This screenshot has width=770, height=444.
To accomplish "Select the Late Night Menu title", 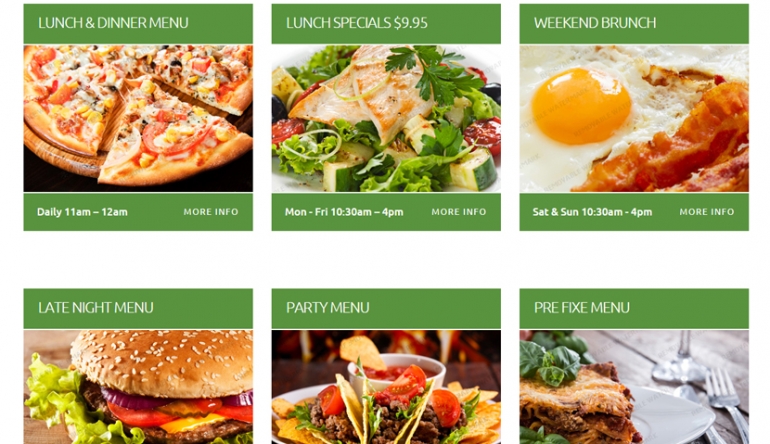I will [96, 307].
